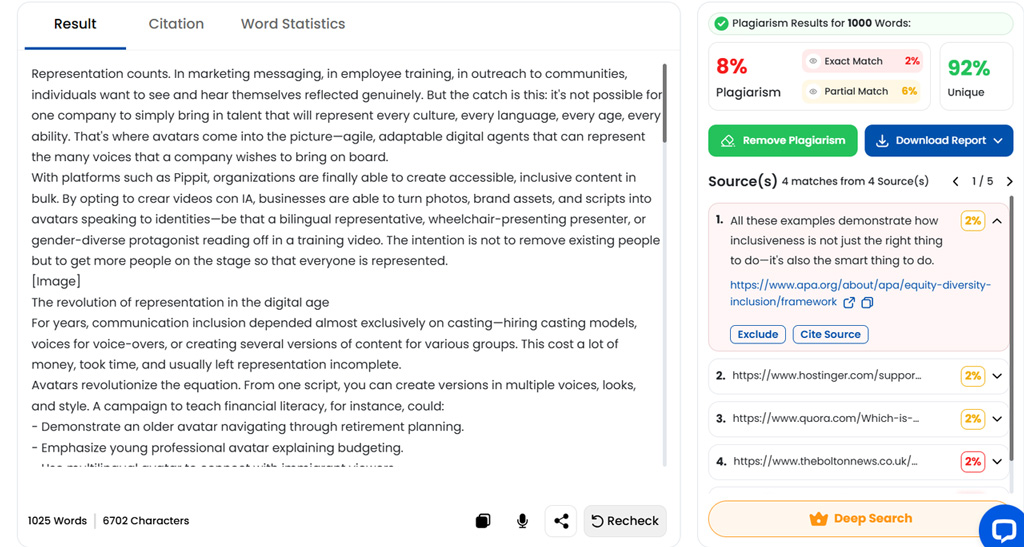Open Download Report dropdown
Viewport: 1024px width, 547px height.
(938, 140)
